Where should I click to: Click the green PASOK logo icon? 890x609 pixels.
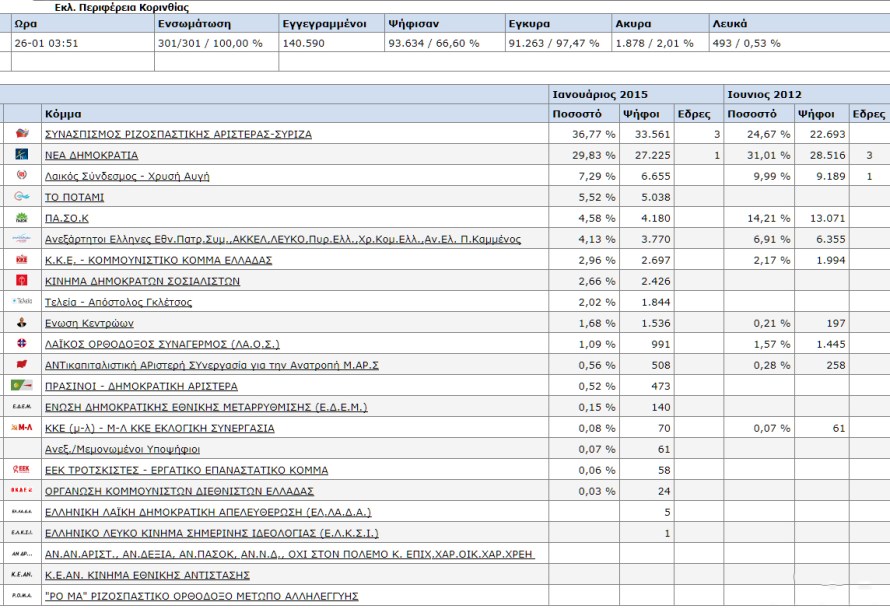[22, 218]
